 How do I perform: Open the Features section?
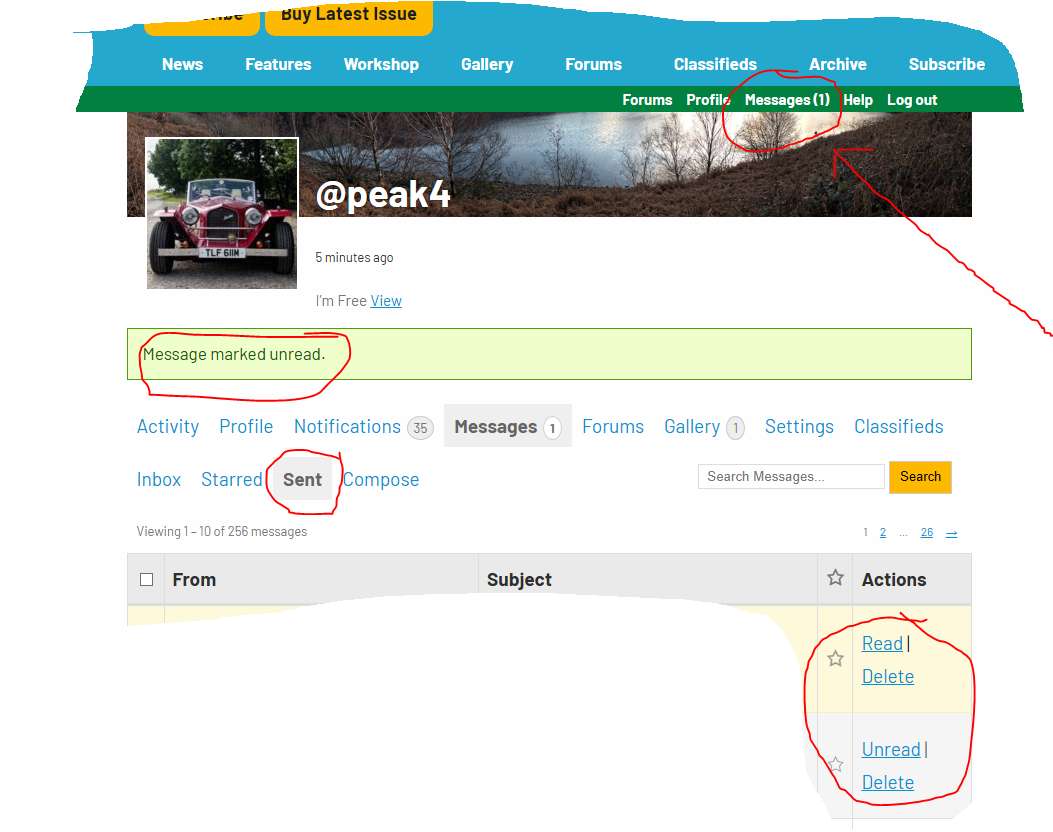[278, 64]
